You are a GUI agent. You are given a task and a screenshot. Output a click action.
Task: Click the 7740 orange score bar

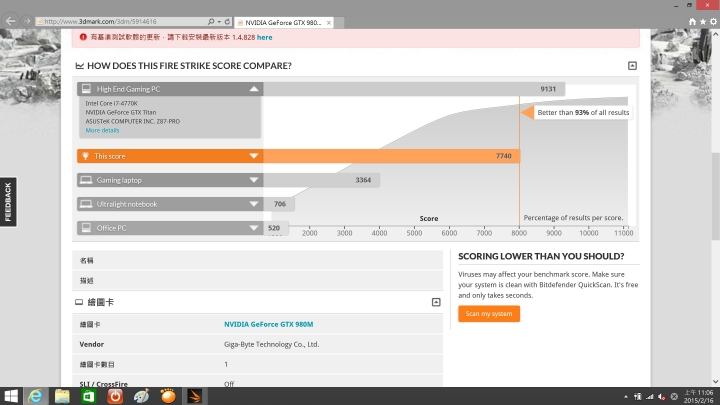[x=391, y=156]
